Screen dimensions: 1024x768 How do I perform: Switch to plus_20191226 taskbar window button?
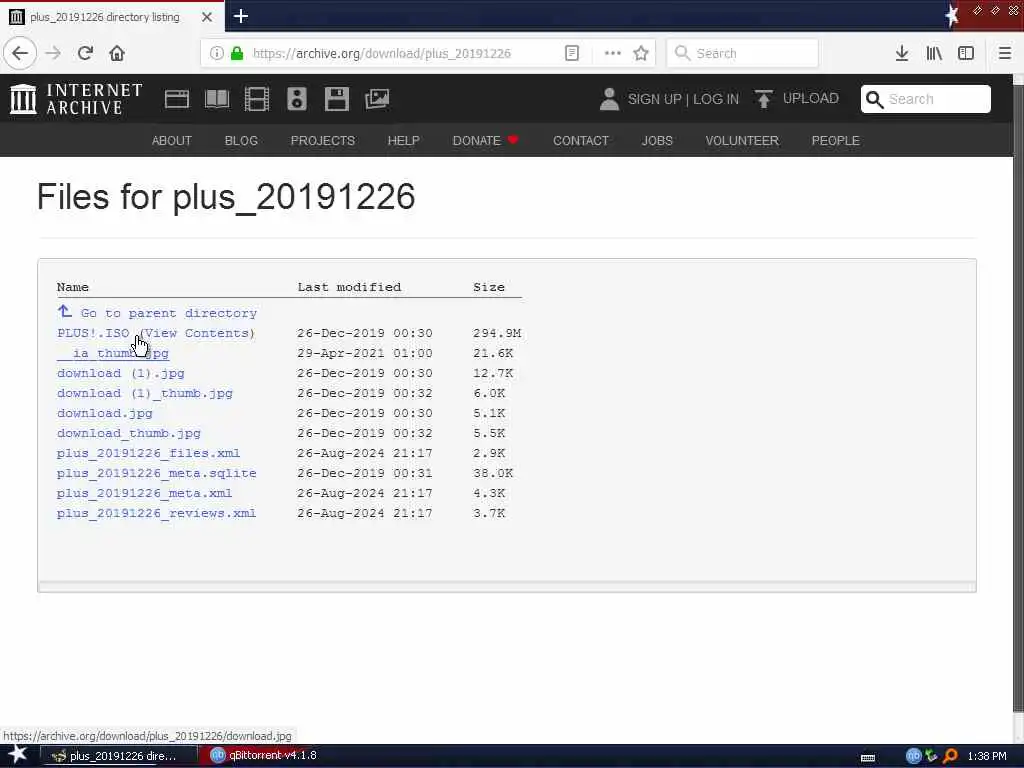(120, 756)
